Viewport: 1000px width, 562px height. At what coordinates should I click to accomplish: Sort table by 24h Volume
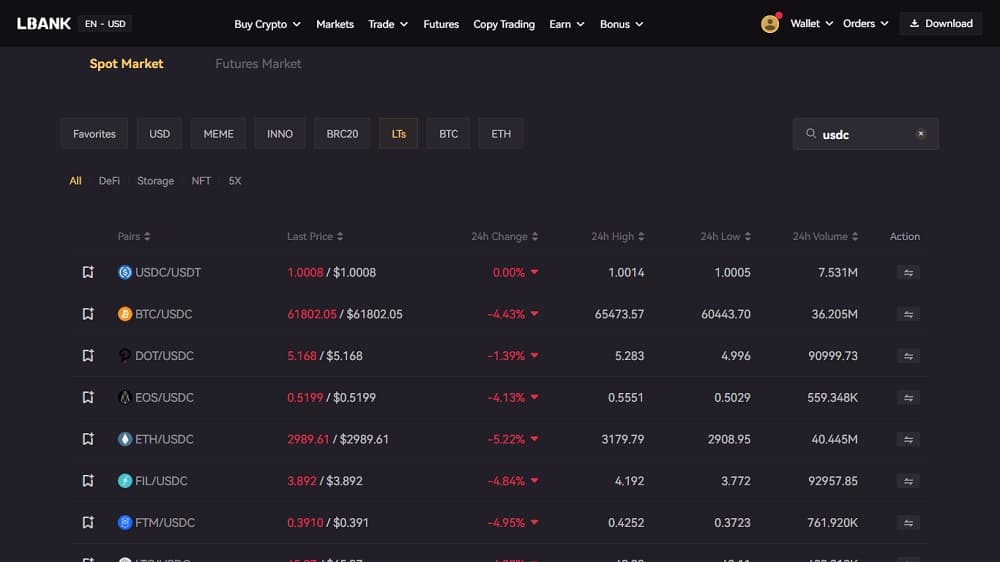(x=825, y=237)
